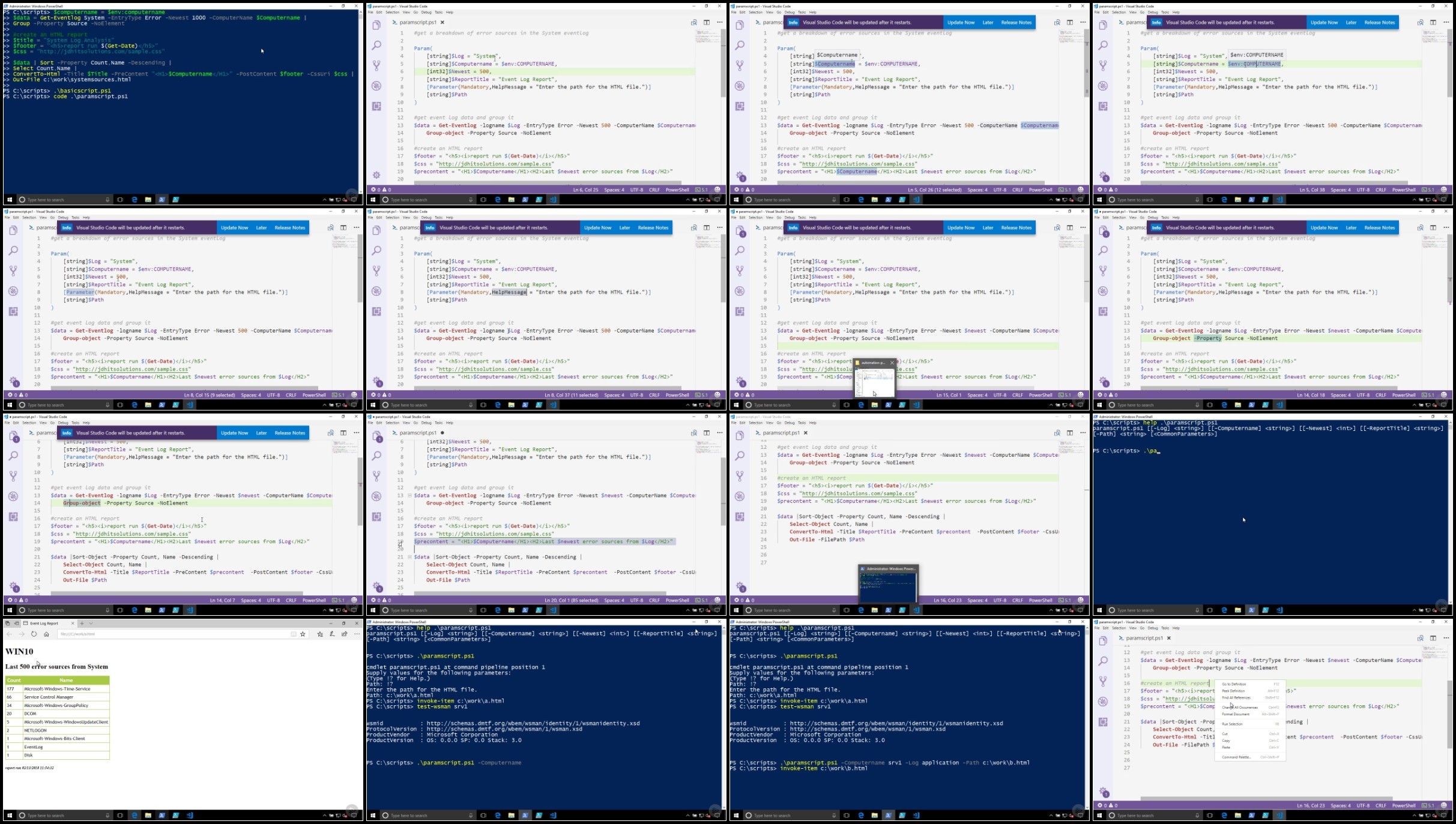Image resolution: width=1456 pixels, height=824 pixels.
Task: Open the Edge favorites hub icon
Action: (320, 634)
